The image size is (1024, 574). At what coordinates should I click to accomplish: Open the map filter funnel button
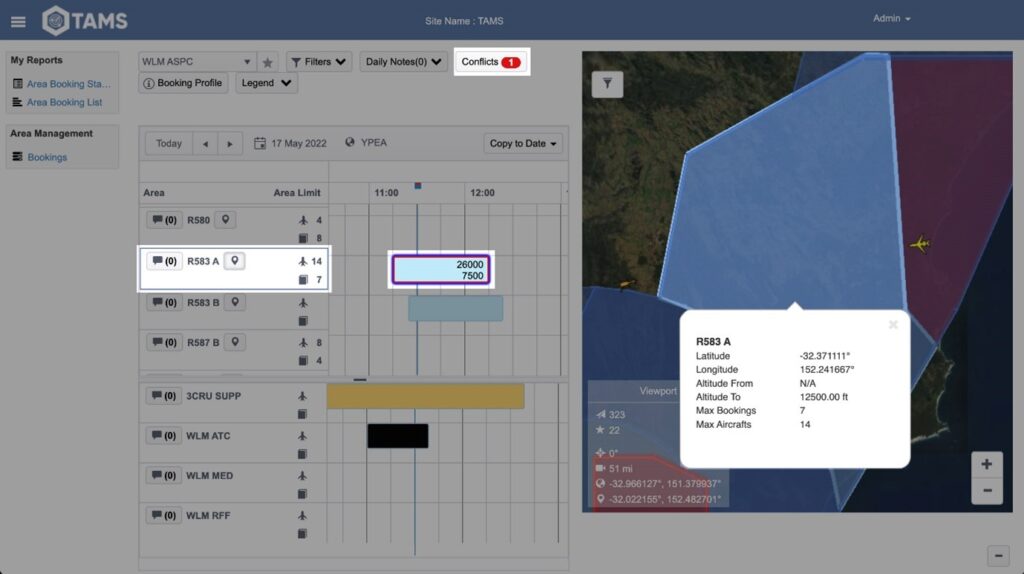[607, 85]
